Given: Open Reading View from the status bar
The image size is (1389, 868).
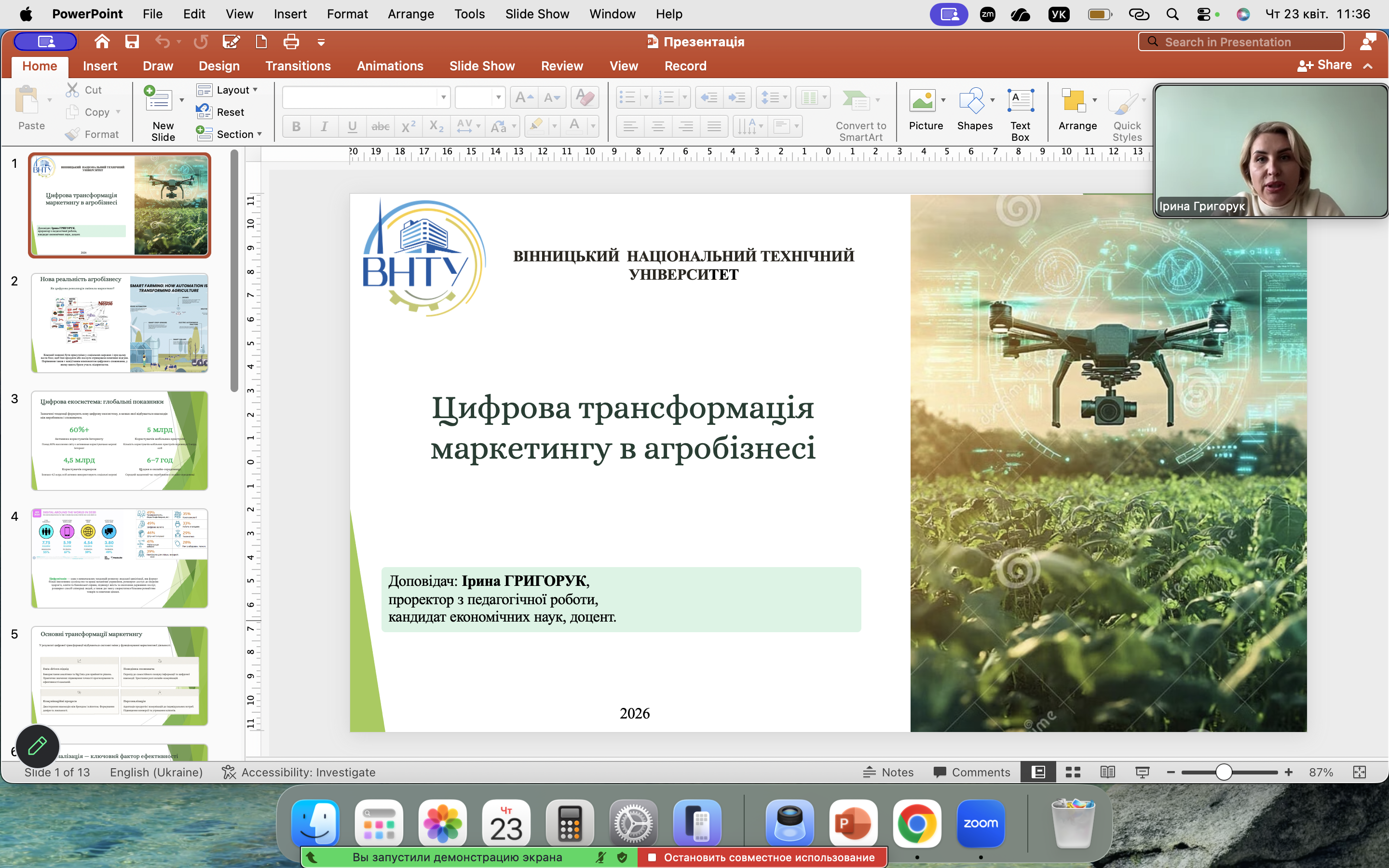Looking at the screenshot, I should [x=1108, y=772].
